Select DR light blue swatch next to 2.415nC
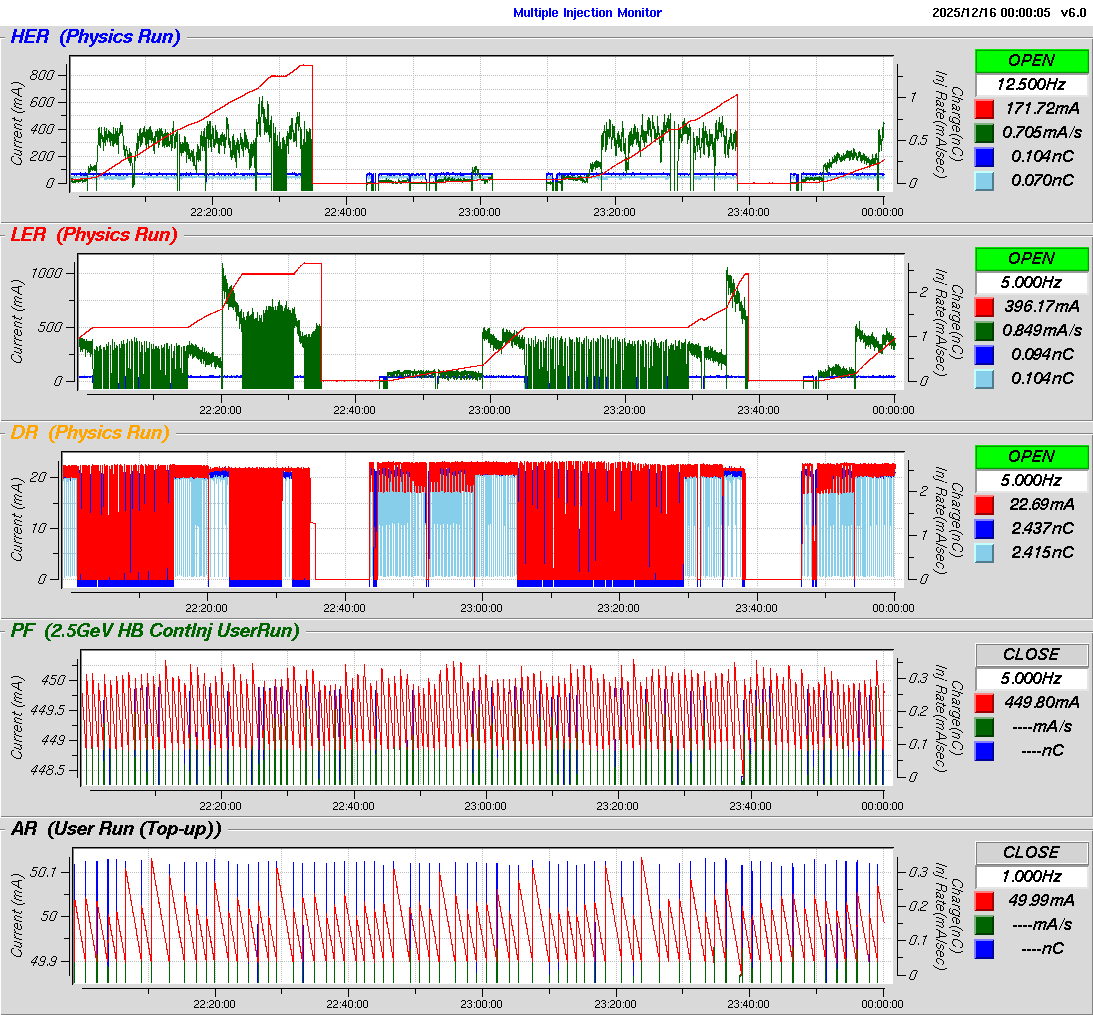This screenshot has height=1015, width=1093. point(984,552)
